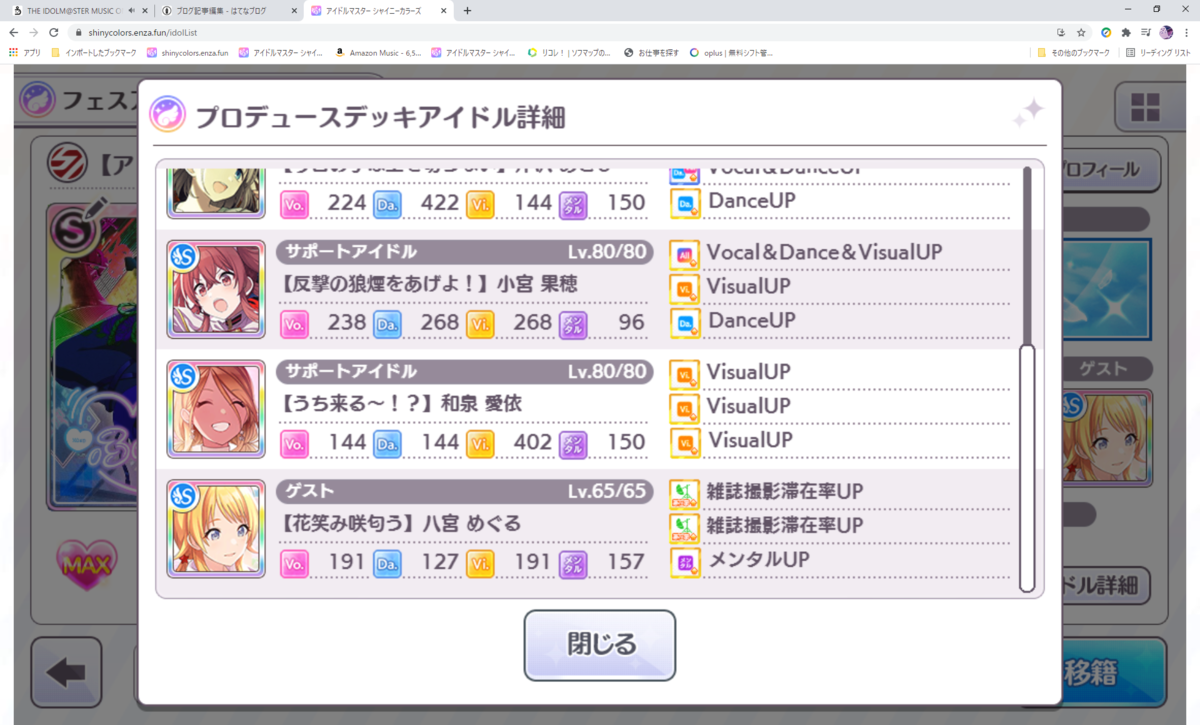Go back in browser history
Image resolution: width=1200 pixels, height=725 pixels.
click(13, 32)
